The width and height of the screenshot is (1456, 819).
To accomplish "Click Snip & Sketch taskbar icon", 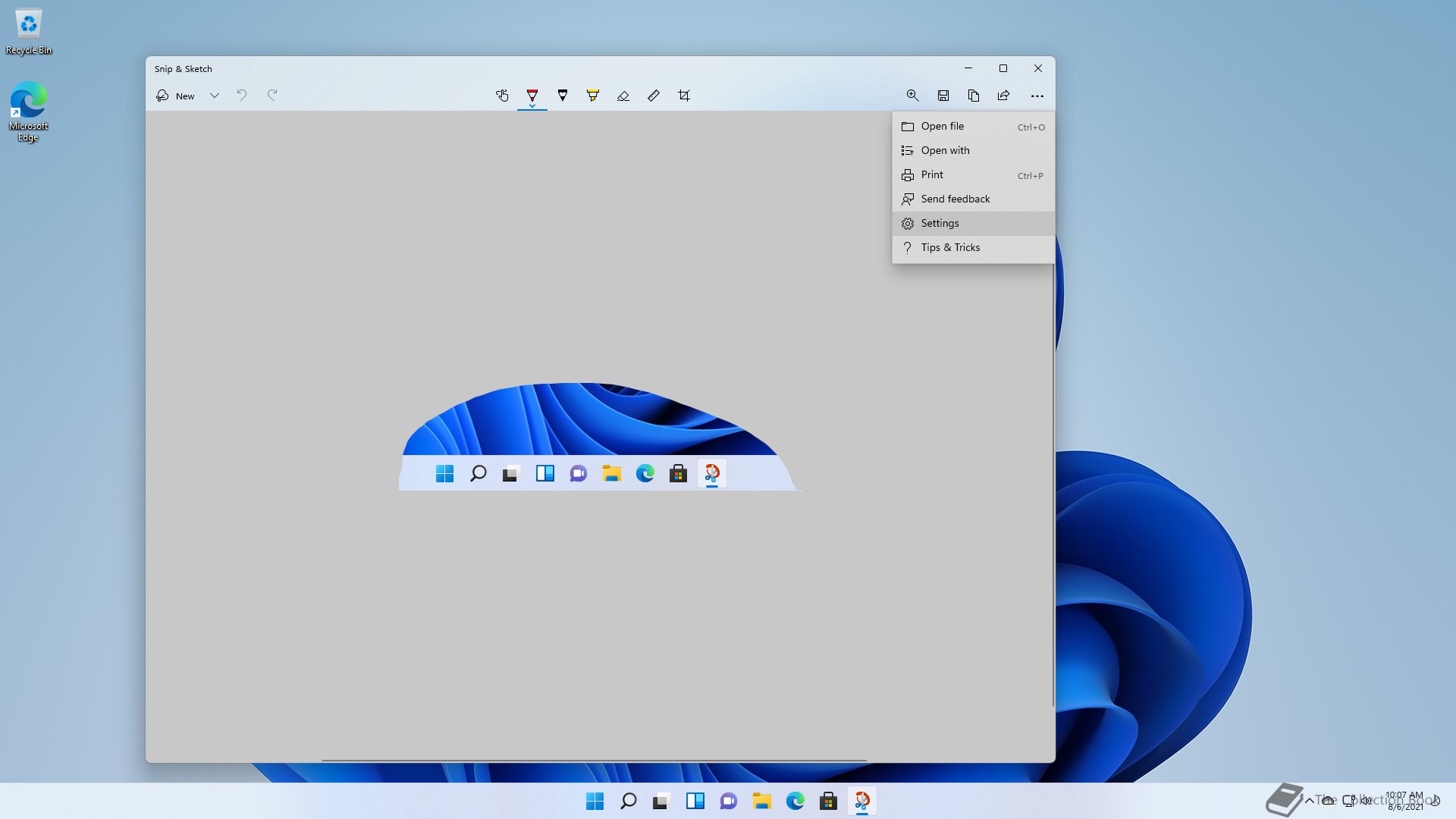I will click(862, 801).
